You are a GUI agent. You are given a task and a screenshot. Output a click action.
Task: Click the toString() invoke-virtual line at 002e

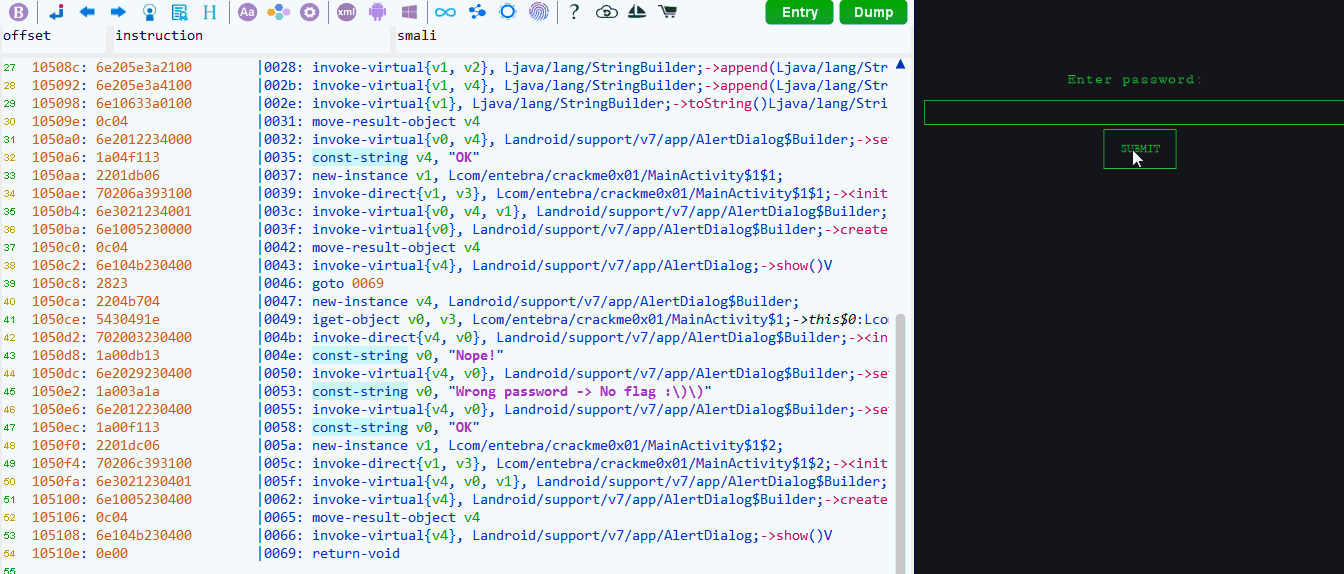574,103
